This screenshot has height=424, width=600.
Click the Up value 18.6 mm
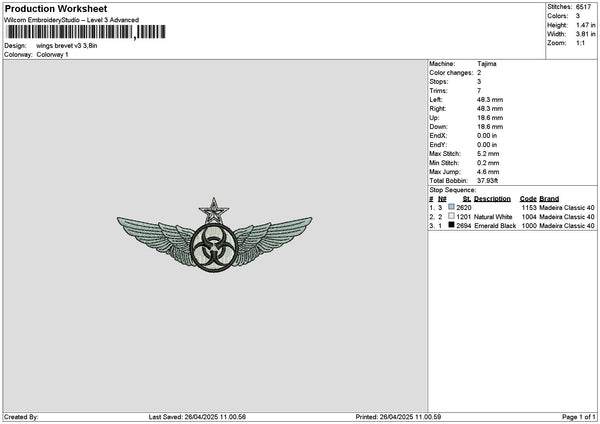click(x=490, y=118)
